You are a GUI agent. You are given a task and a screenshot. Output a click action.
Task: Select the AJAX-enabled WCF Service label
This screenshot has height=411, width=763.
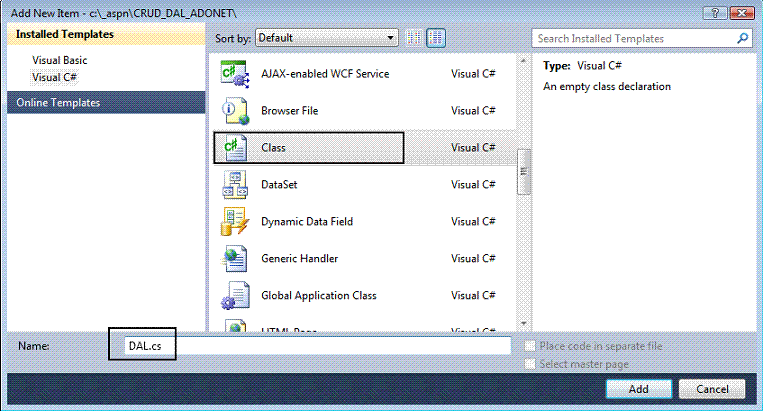[325, 74]
